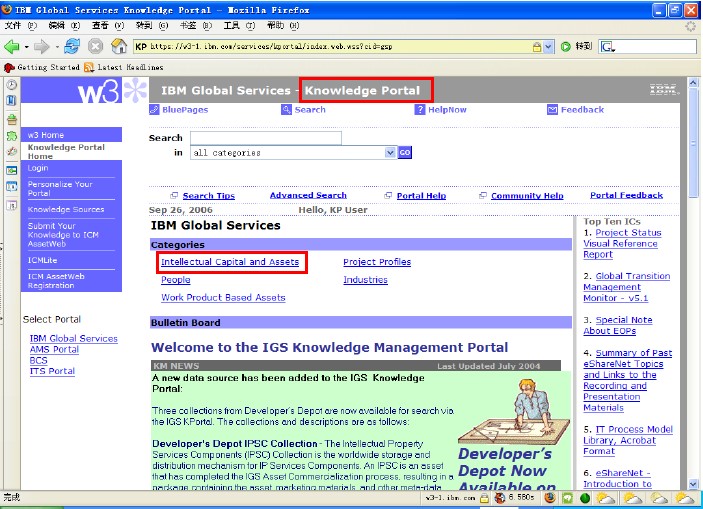Click the browser Back arrow button

12,46
